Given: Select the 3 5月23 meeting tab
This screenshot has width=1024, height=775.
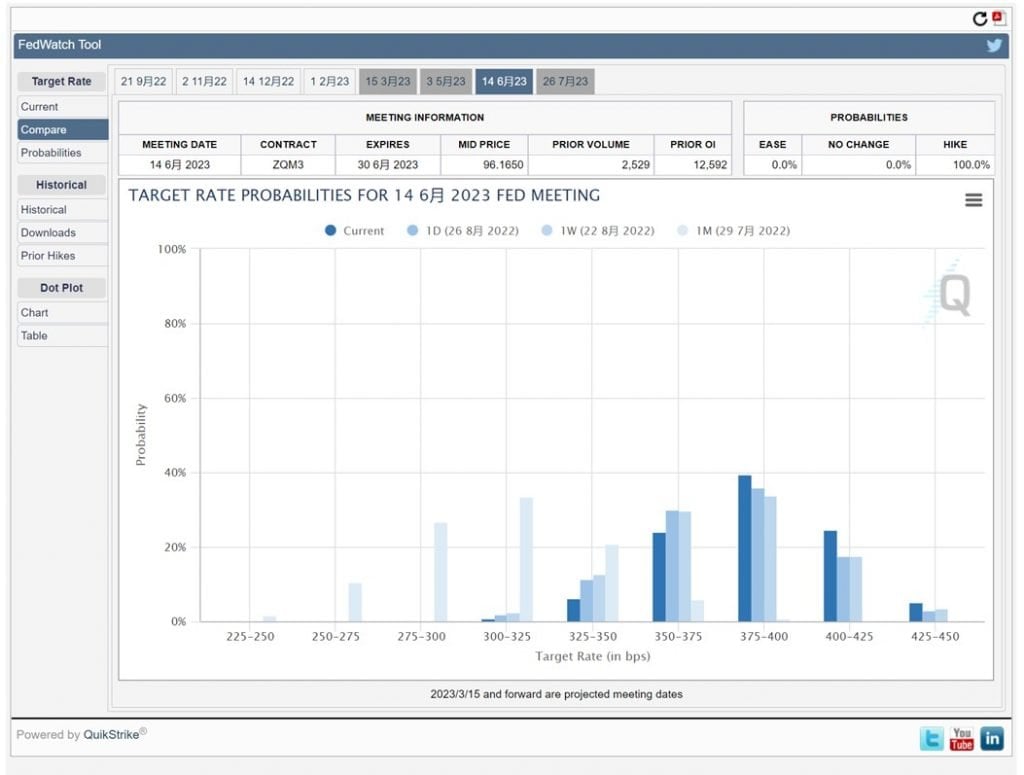Looking at the screenshot, I should (x=446, y=82).
